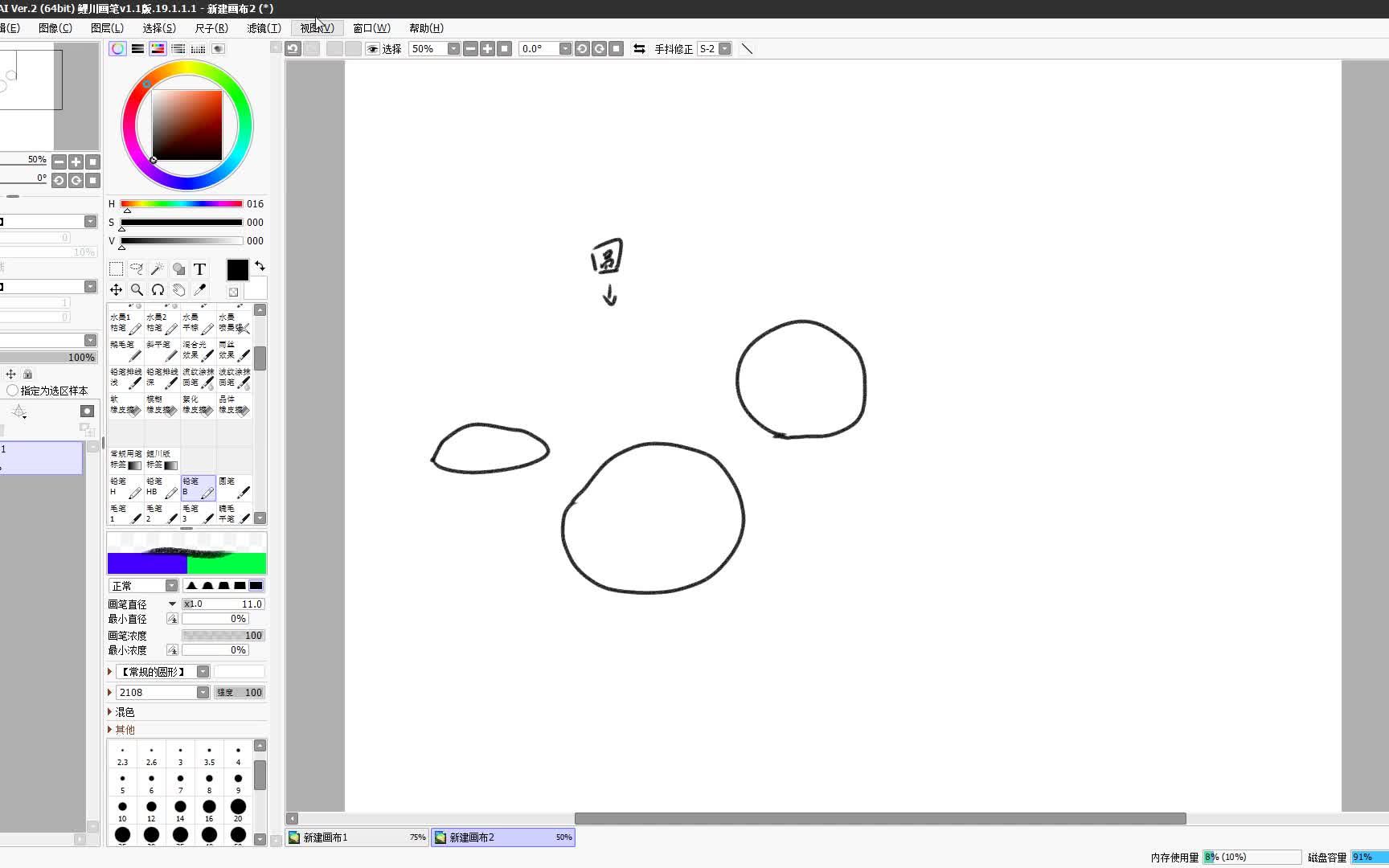Rotate canvas clockwise in the toolbar

coord(600,49)
